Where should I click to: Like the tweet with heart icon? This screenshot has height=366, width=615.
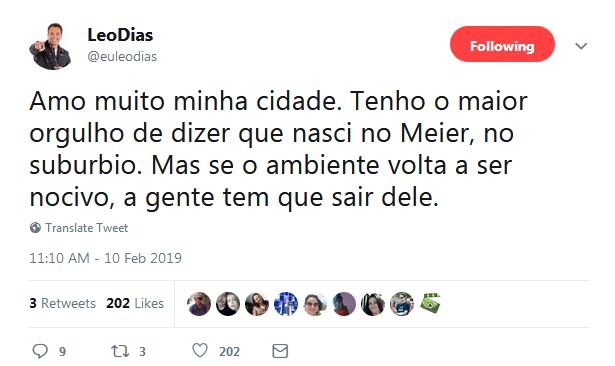[x=200, y=350]
